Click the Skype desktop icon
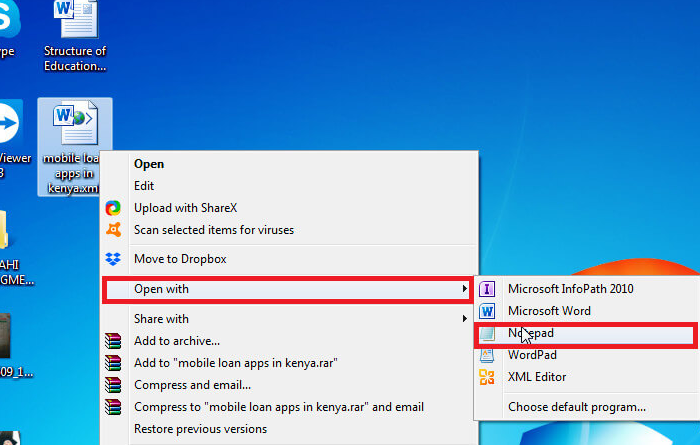The height and width of the screenshot is (445, 700). coord(8,20)
